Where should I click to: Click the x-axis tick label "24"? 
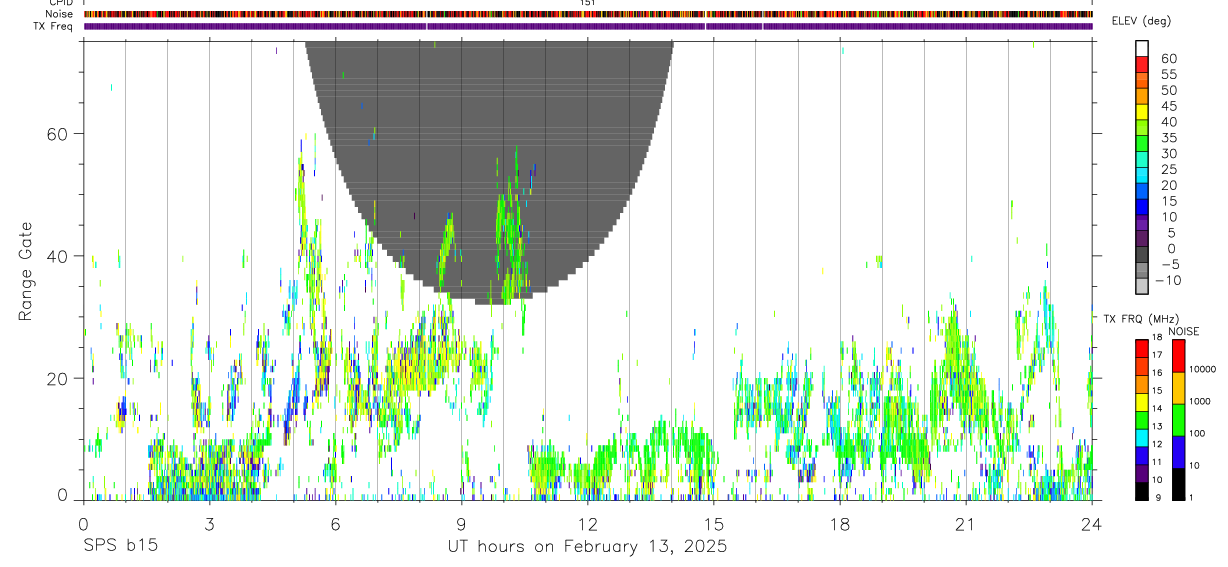[1092, 524]
